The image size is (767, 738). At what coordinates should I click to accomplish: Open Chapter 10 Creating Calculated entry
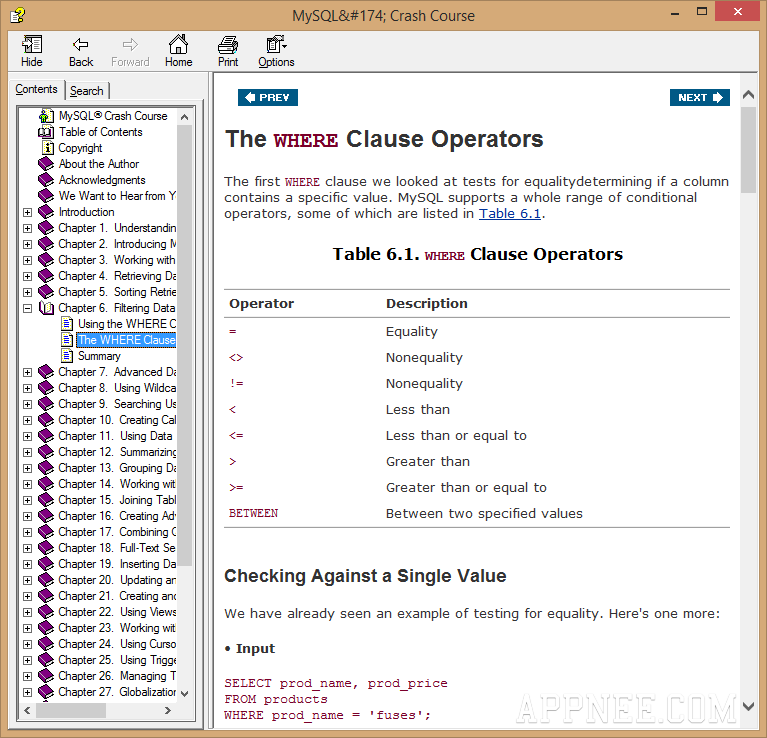[x=117, y=420]
